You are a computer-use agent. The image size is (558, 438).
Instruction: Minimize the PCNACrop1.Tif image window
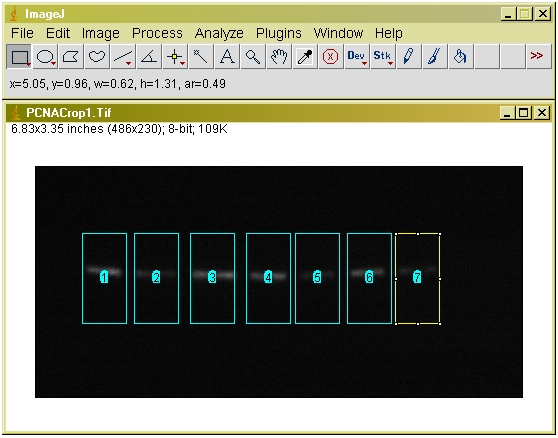(x=507, y=113)
